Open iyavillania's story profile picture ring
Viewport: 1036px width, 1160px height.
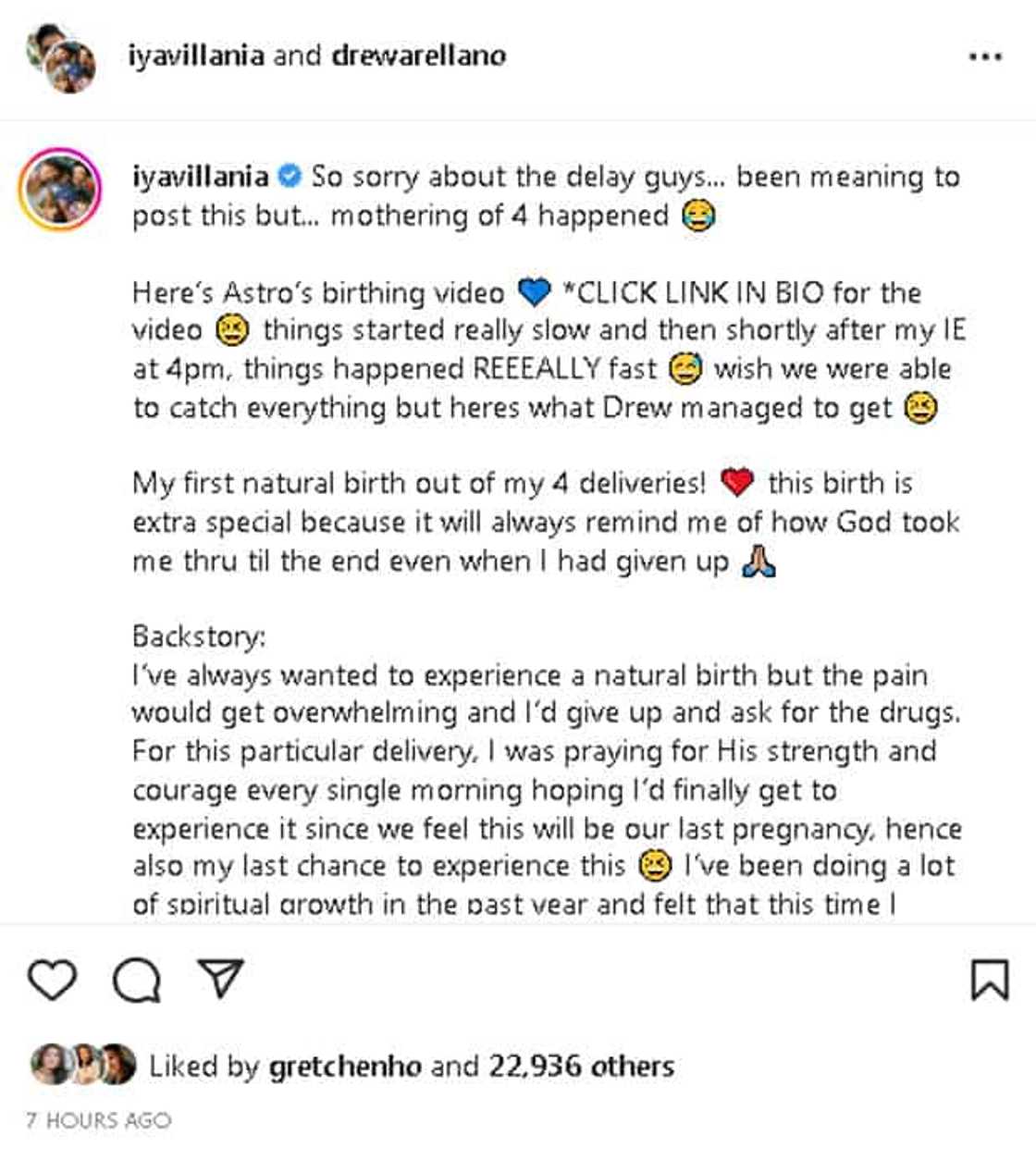[60, 188]
